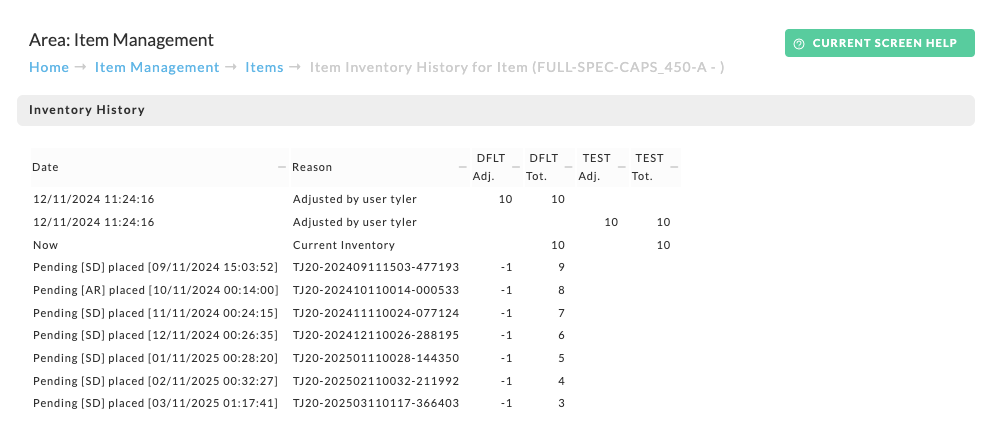Select the Current Inventory row
This screenshot has height=445, width=1004.
pos(355,245)
